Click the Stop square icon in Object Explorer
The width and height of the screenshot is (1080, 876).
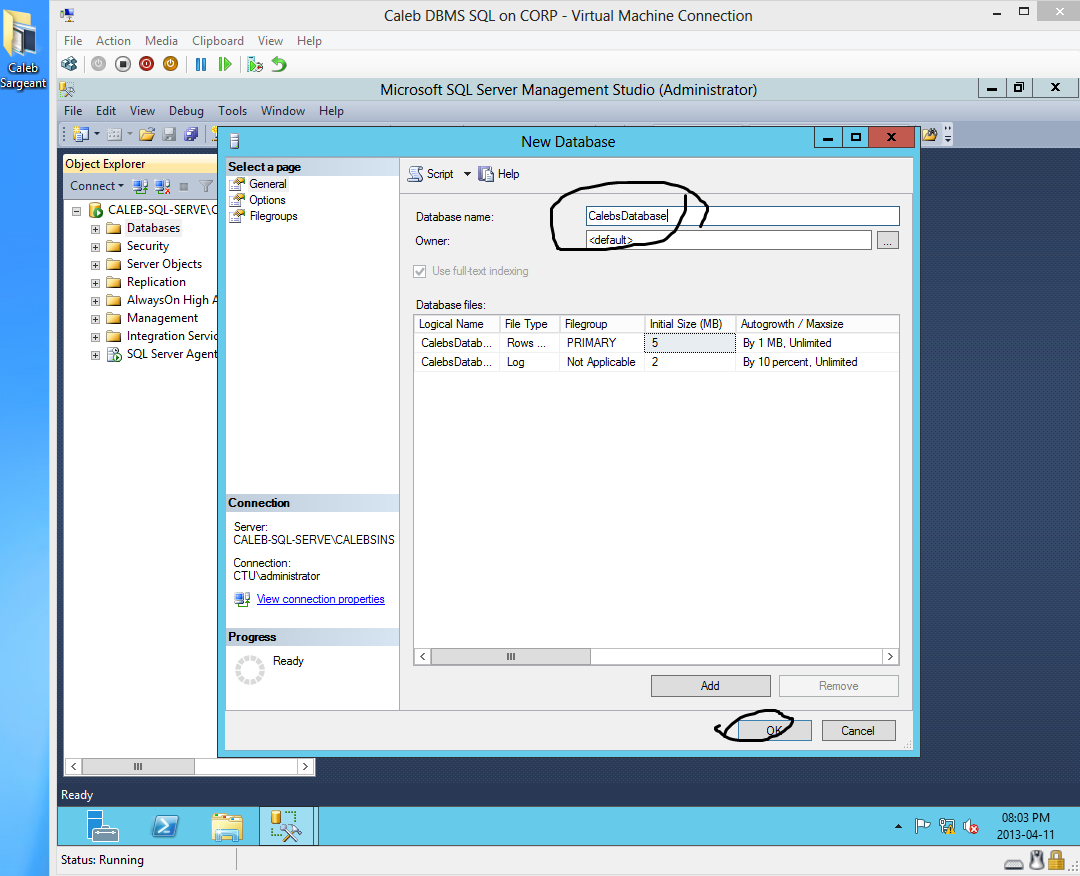point(184,186)
